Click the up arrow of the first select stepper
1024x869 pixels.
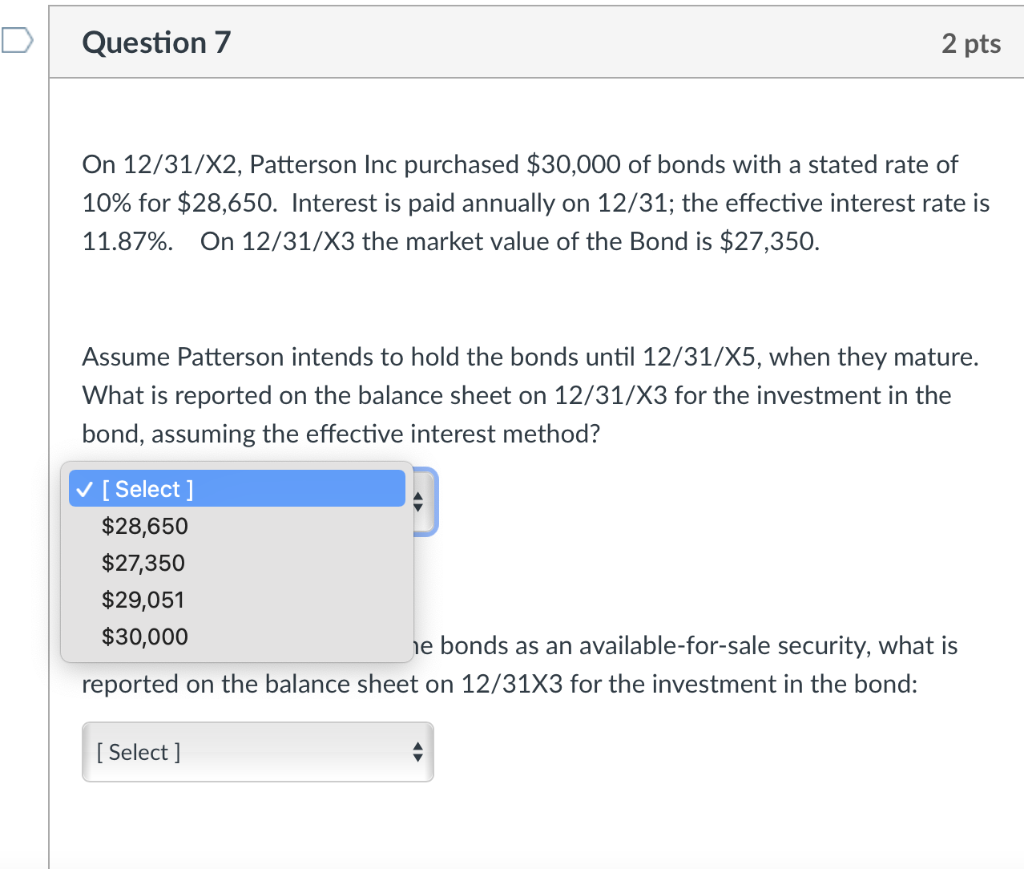418,497
